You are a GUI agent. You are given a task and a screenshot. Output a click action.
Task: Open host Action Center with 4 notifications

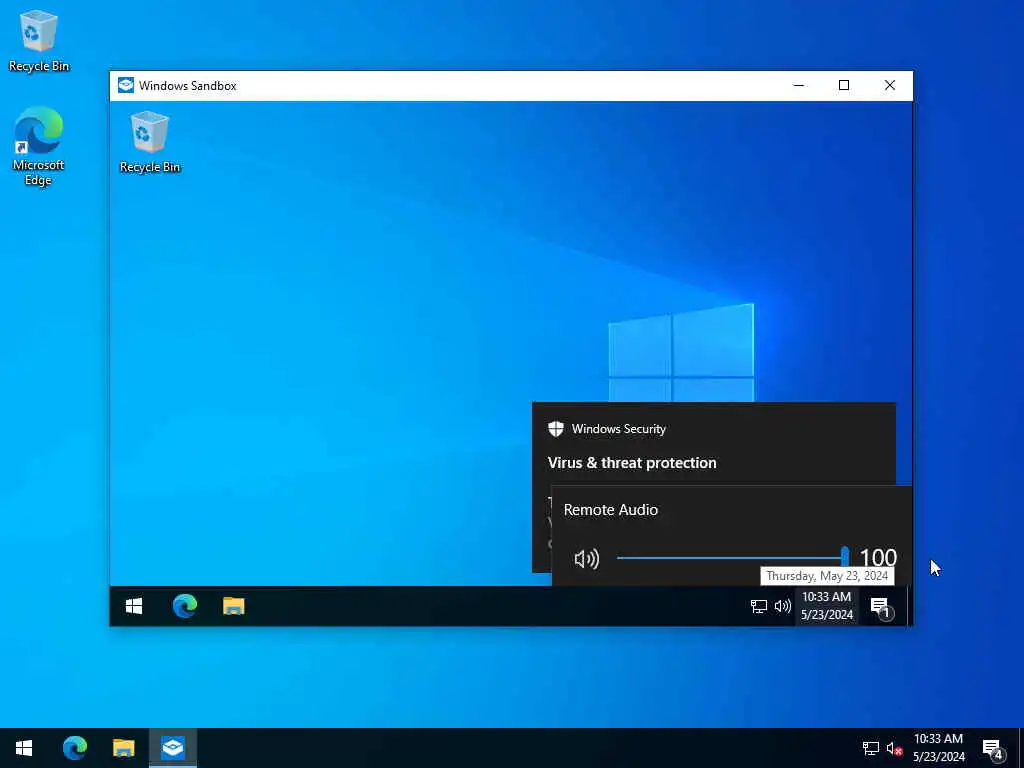click(x=993, y=748)
